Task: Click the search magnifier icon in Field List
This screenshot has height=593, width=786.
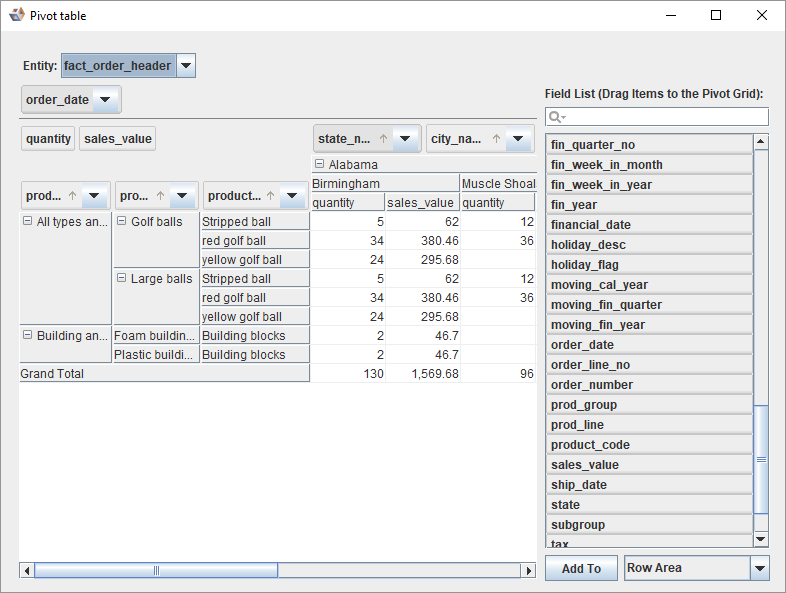Action: pos(555,118)
